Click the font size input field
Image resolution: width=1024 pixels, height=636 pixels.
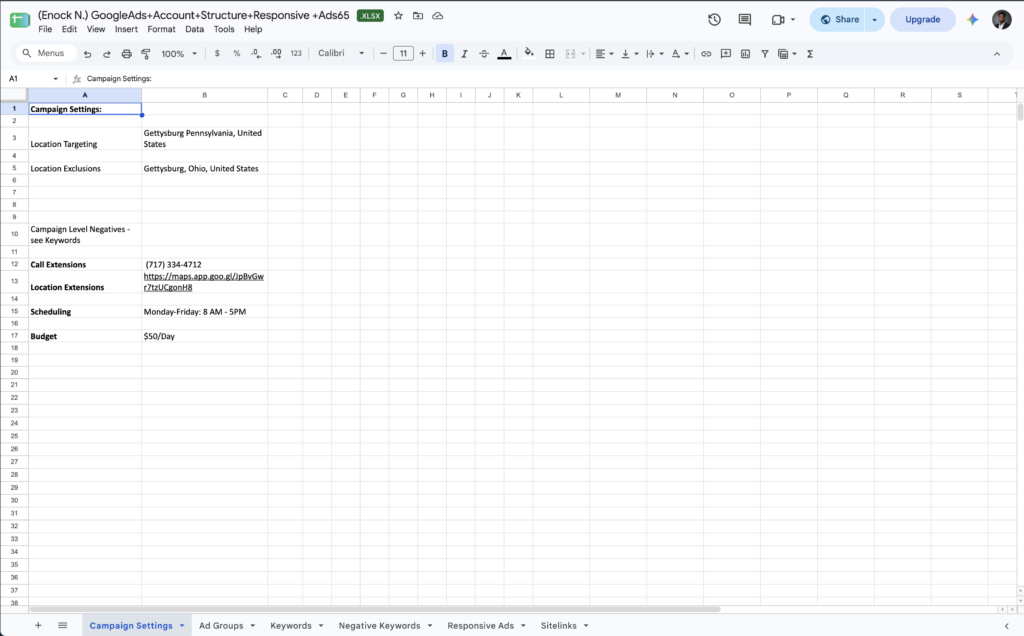tap(403, 54)
